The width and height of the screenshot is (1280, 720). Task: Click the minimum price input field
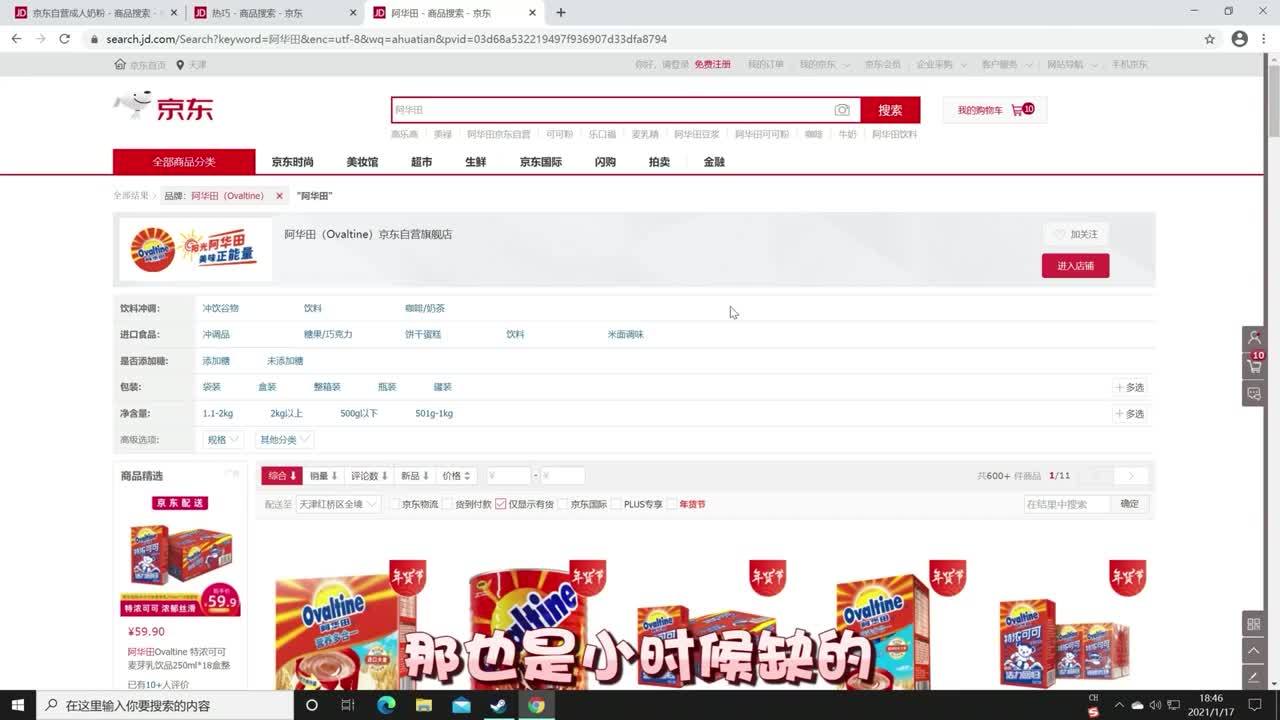tap(508, 476)
